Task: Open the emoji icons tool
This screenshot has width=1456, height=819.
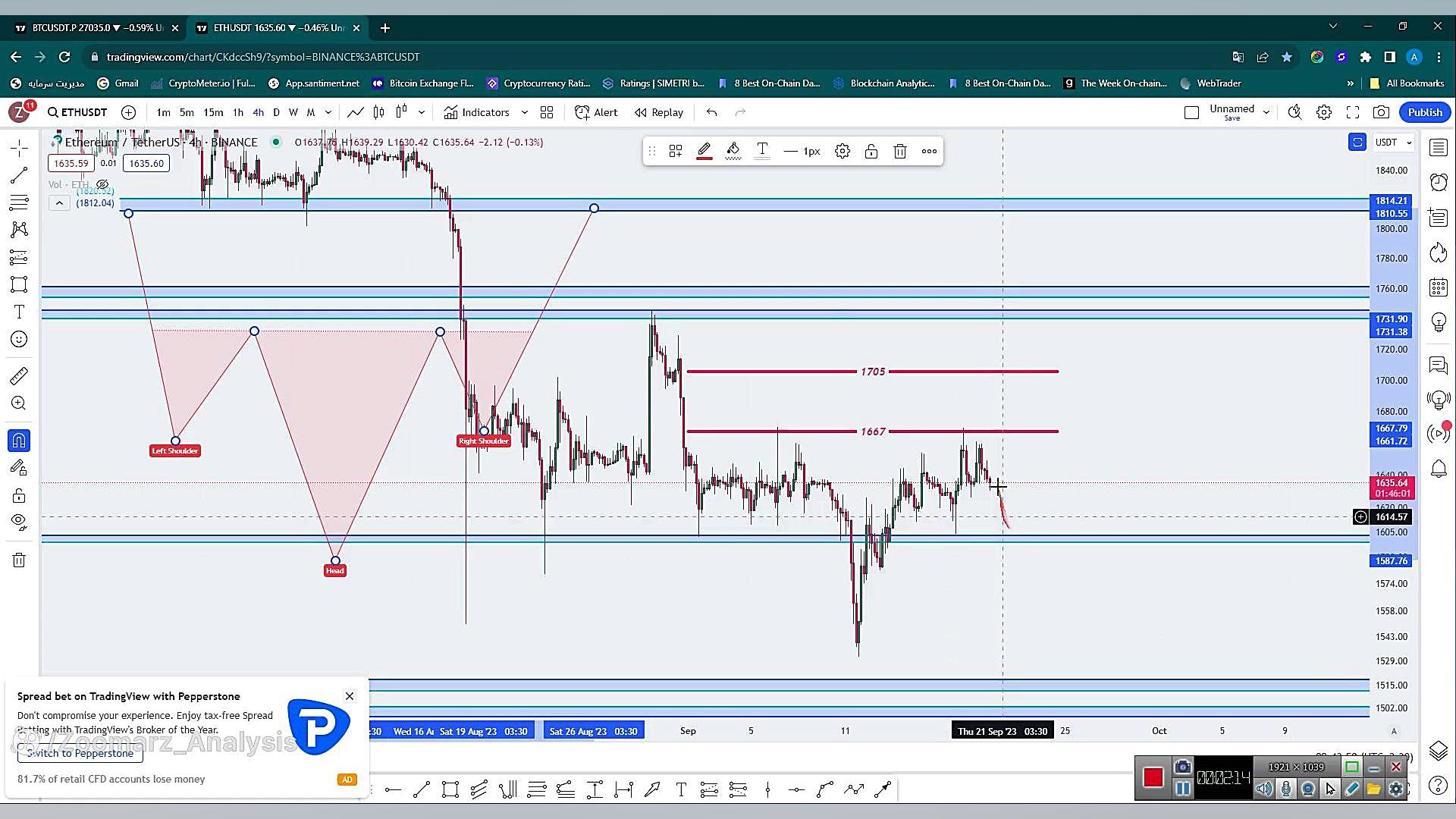Action: pos(19,339)
